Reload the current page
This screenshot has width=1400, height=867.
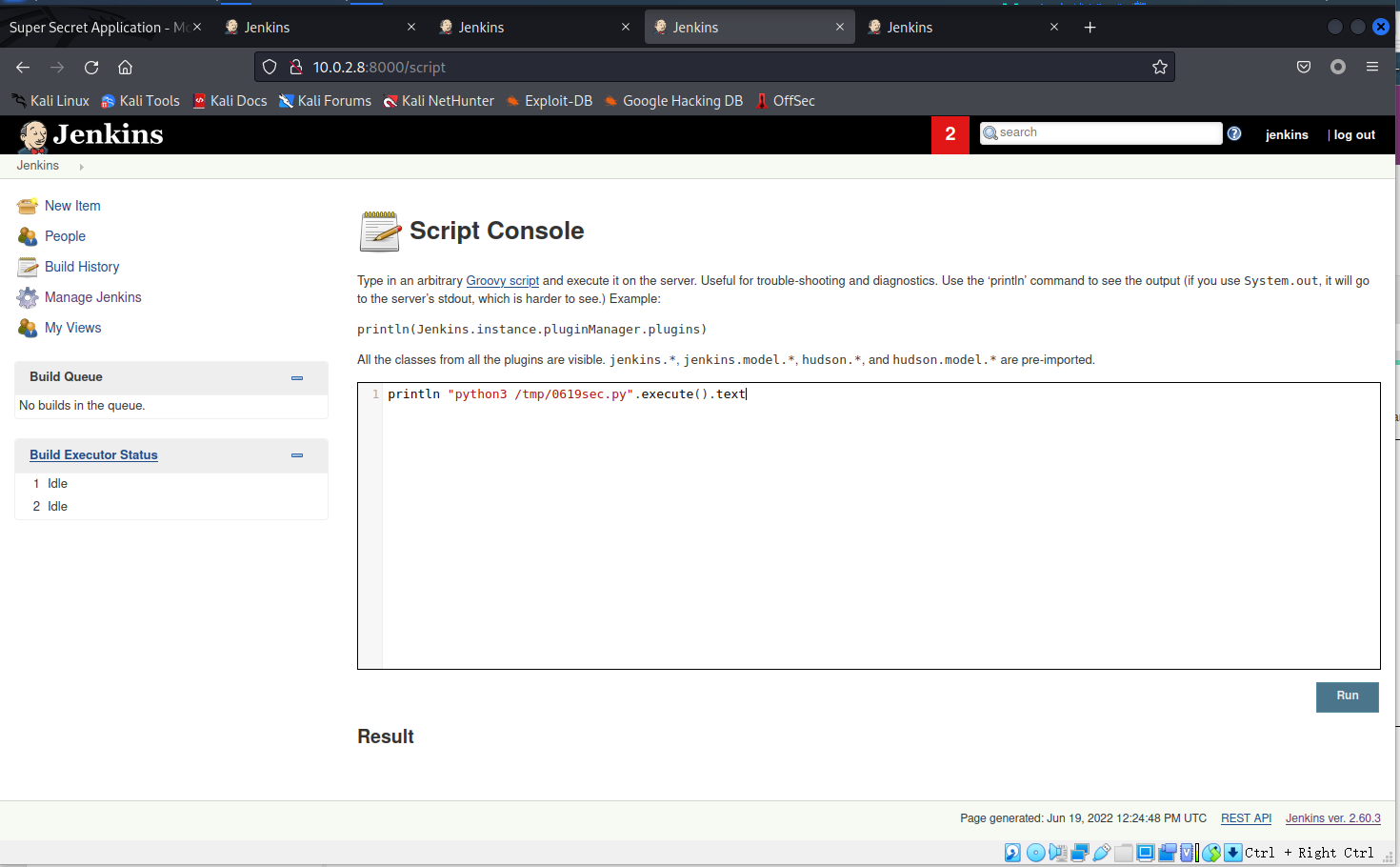[x=91, y=67]
